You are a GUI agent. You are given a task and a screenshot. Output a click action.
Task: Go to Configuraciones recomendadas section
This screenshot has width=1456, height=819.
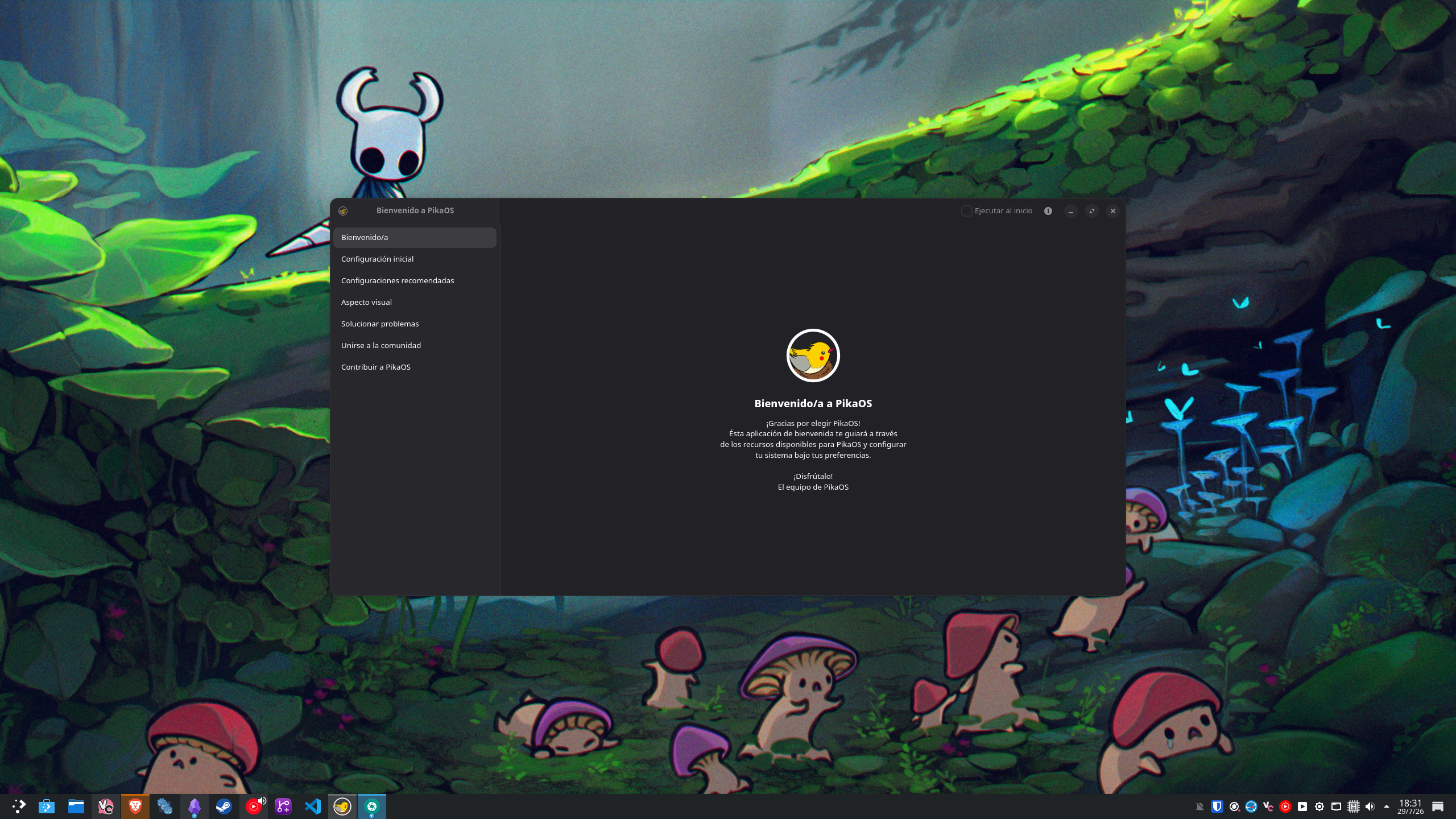pos(415,281)
